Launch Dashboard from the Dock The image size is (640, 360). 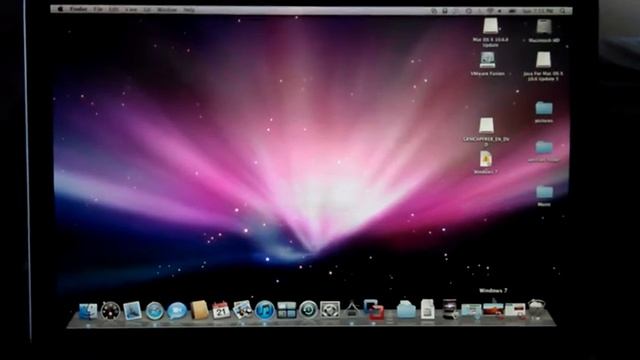coord(111,311)
